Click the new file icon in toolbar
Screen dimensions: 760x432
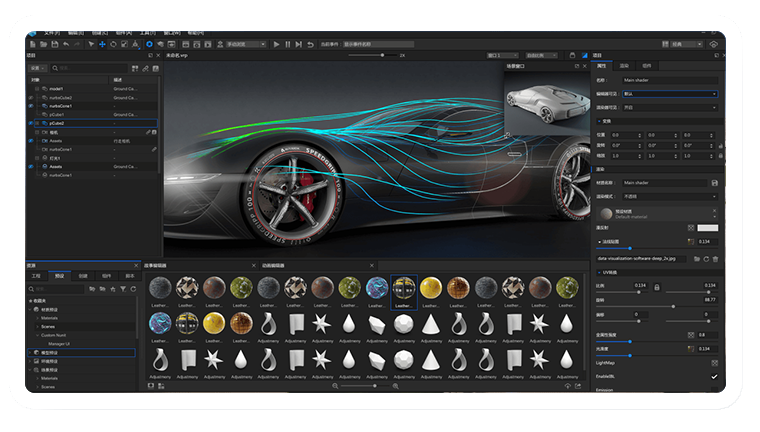coord(33,44)
